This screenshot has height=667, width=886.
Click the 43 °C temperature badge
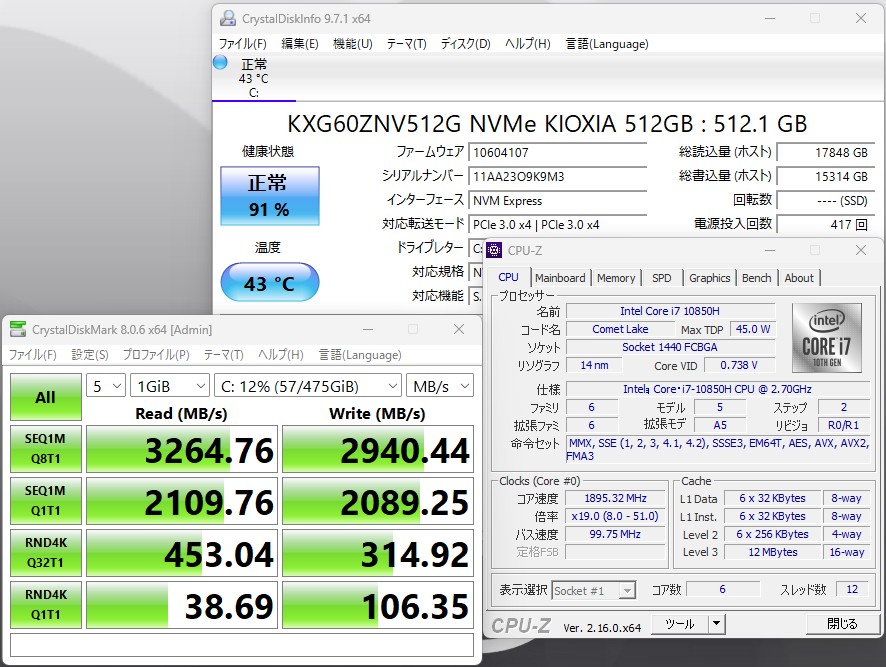[x=269, y=283]
